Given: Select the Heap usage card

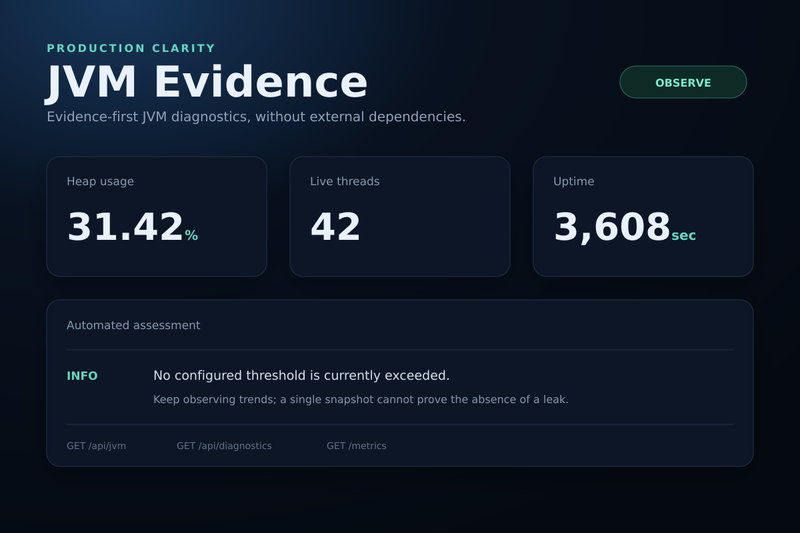Looking at the screenshot, I should click(x=157, y=216).
